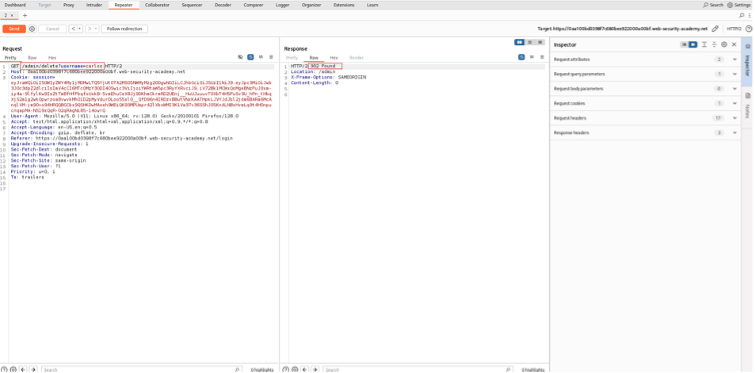755x373 pixels.
Task: Open the Logger tab
Action: point(283,5)
